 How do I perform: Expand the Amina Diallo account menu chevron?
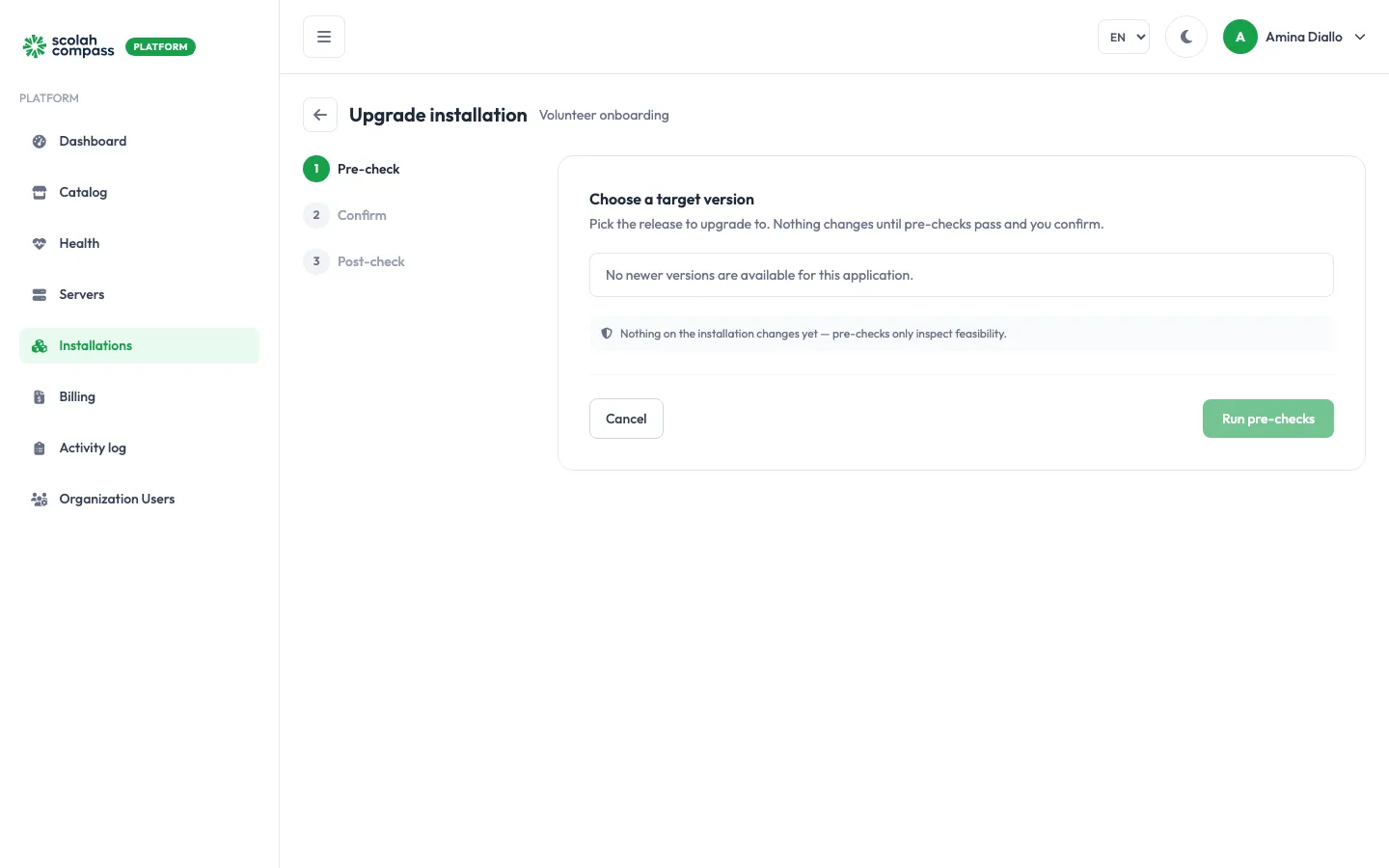1360,37
